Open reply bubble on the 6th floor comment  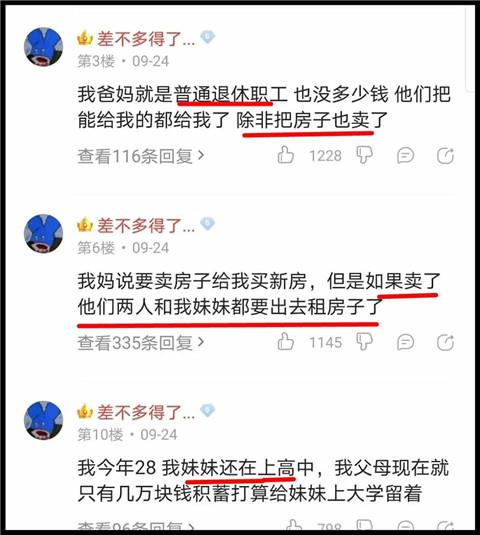[x=406, y=343]
